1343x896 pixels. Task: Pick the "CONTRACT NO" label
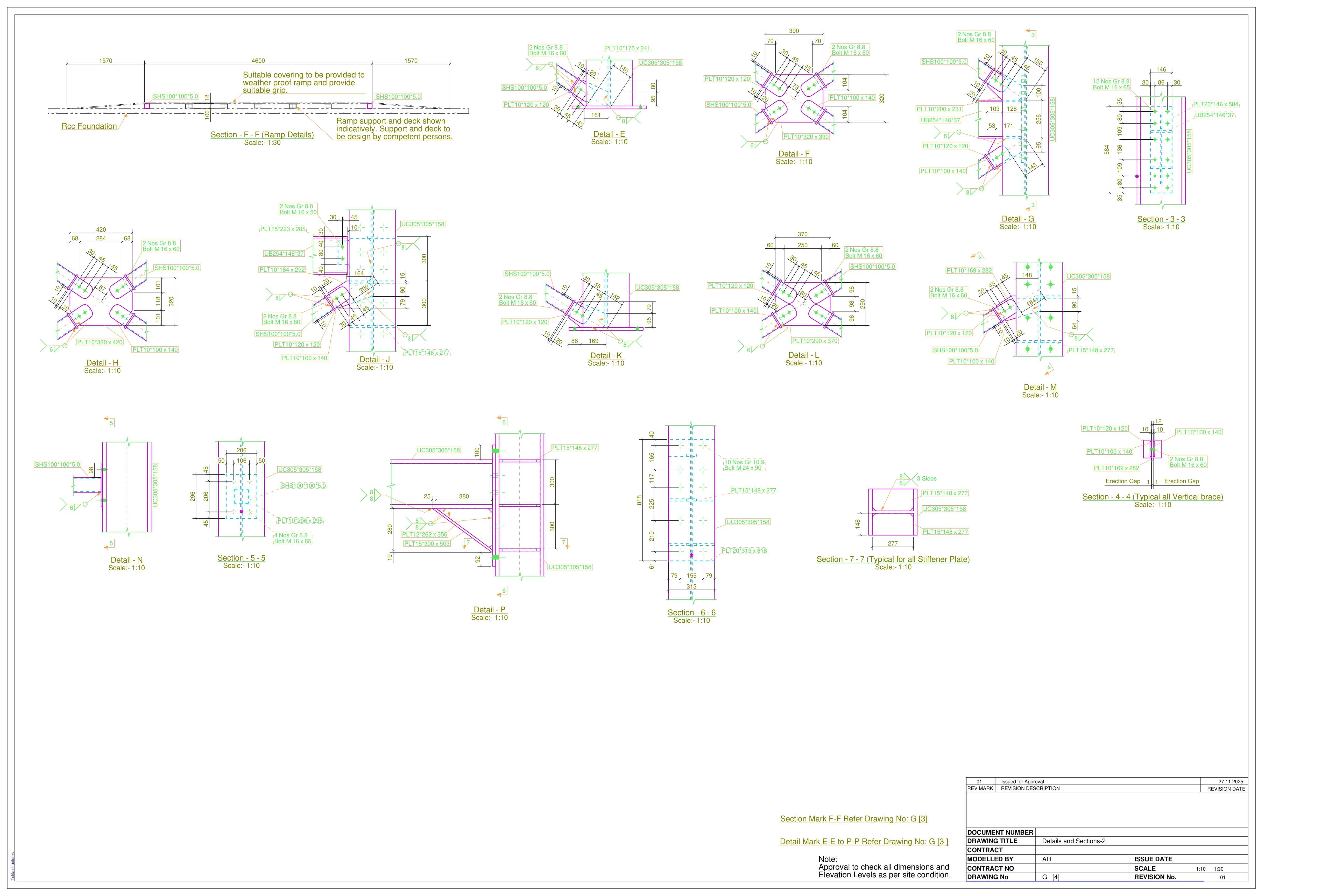pos(990,869)
